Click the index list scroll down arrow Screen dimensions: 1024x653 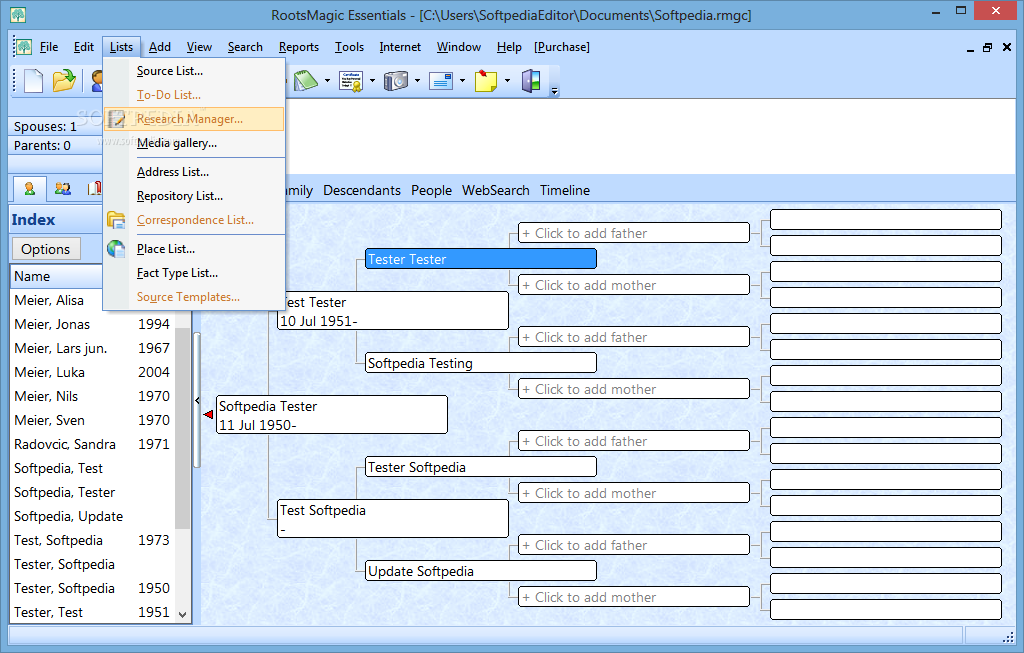tap(183, 614)
